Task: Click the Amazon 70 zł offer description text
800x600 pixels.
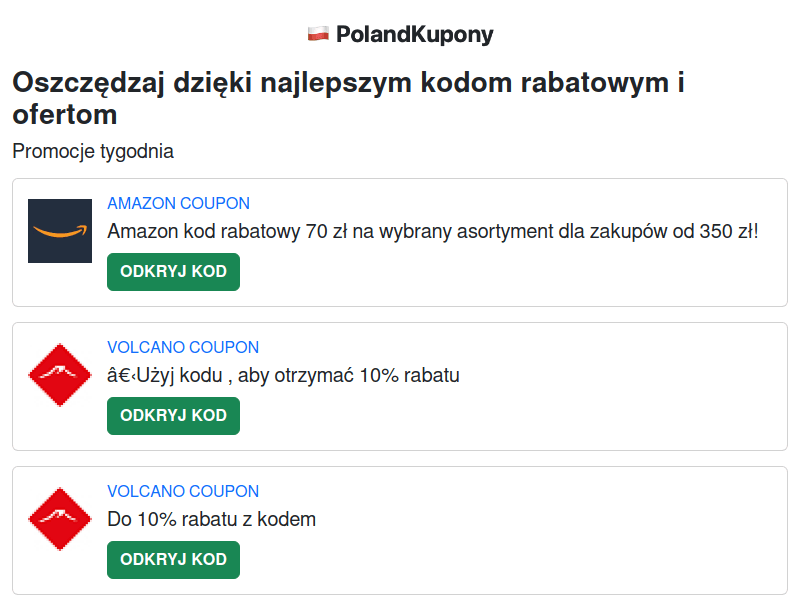Action: point(431,232)
